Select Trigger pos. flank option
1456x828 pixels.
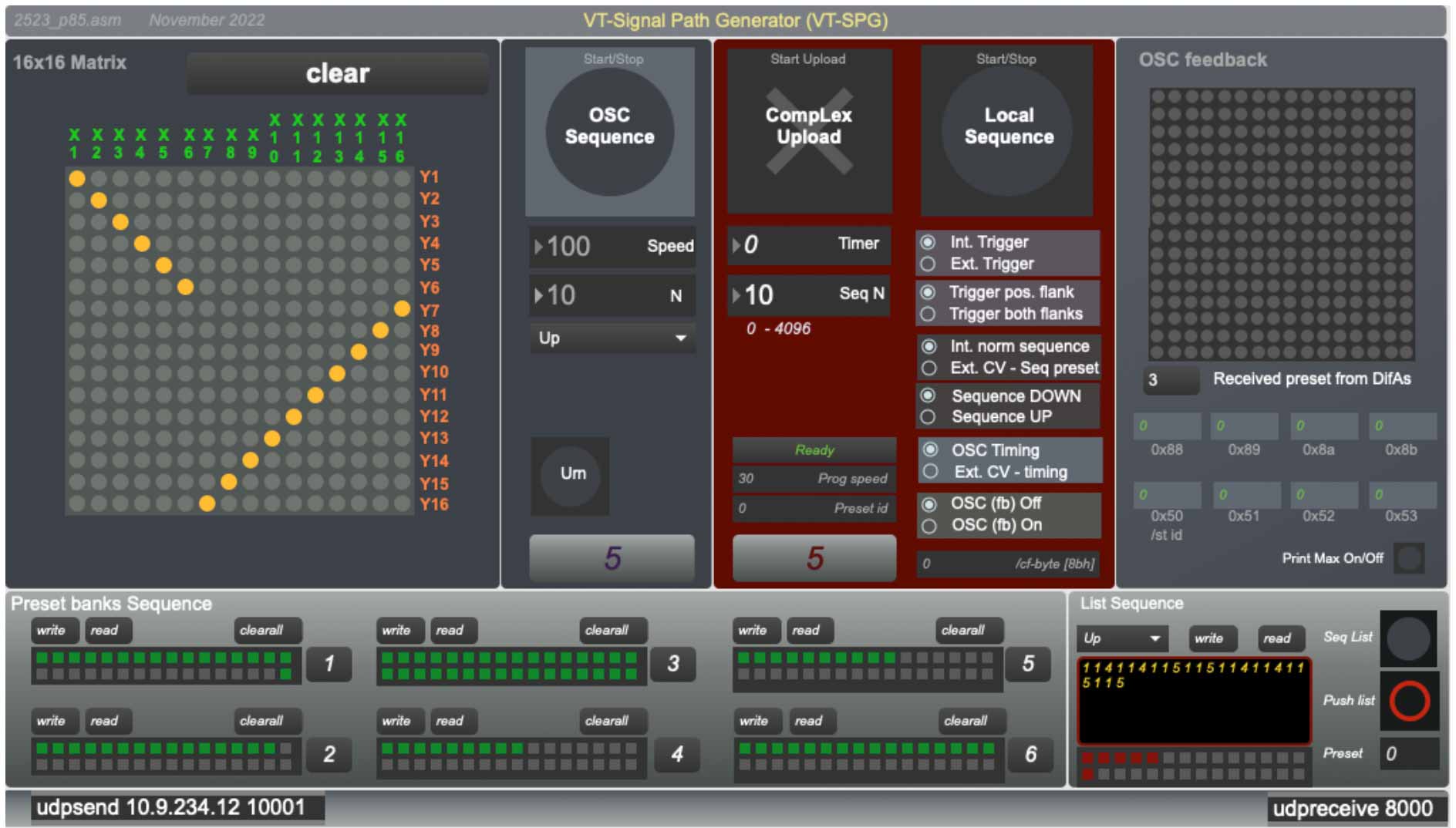(929, 292)
